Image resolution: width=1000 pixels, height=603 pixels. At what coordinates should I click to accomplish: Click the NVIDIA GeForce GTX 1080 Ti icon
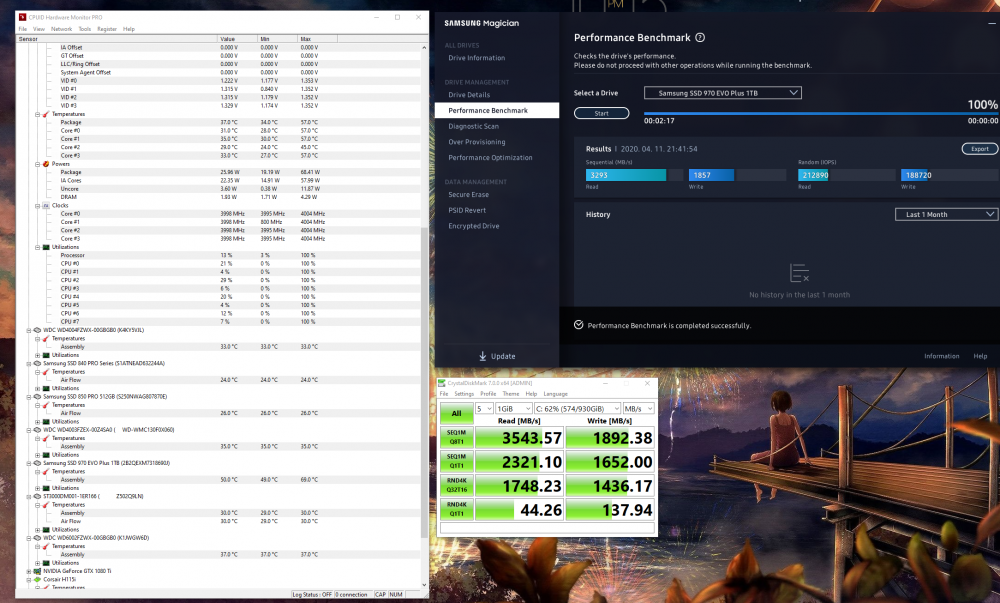coord(37,571)
